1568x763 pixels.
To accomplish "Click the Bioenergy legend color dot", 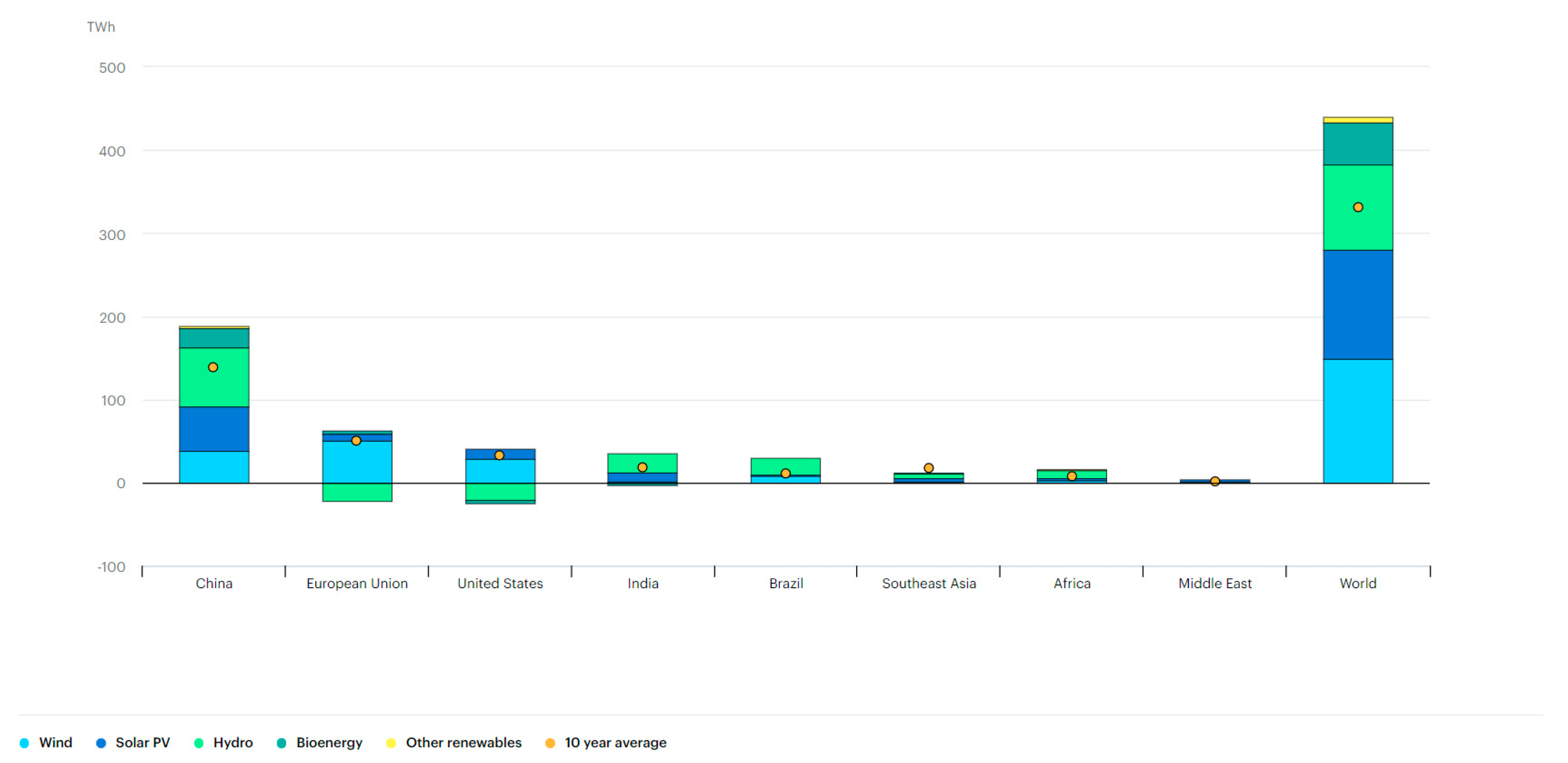I will 281,742.
